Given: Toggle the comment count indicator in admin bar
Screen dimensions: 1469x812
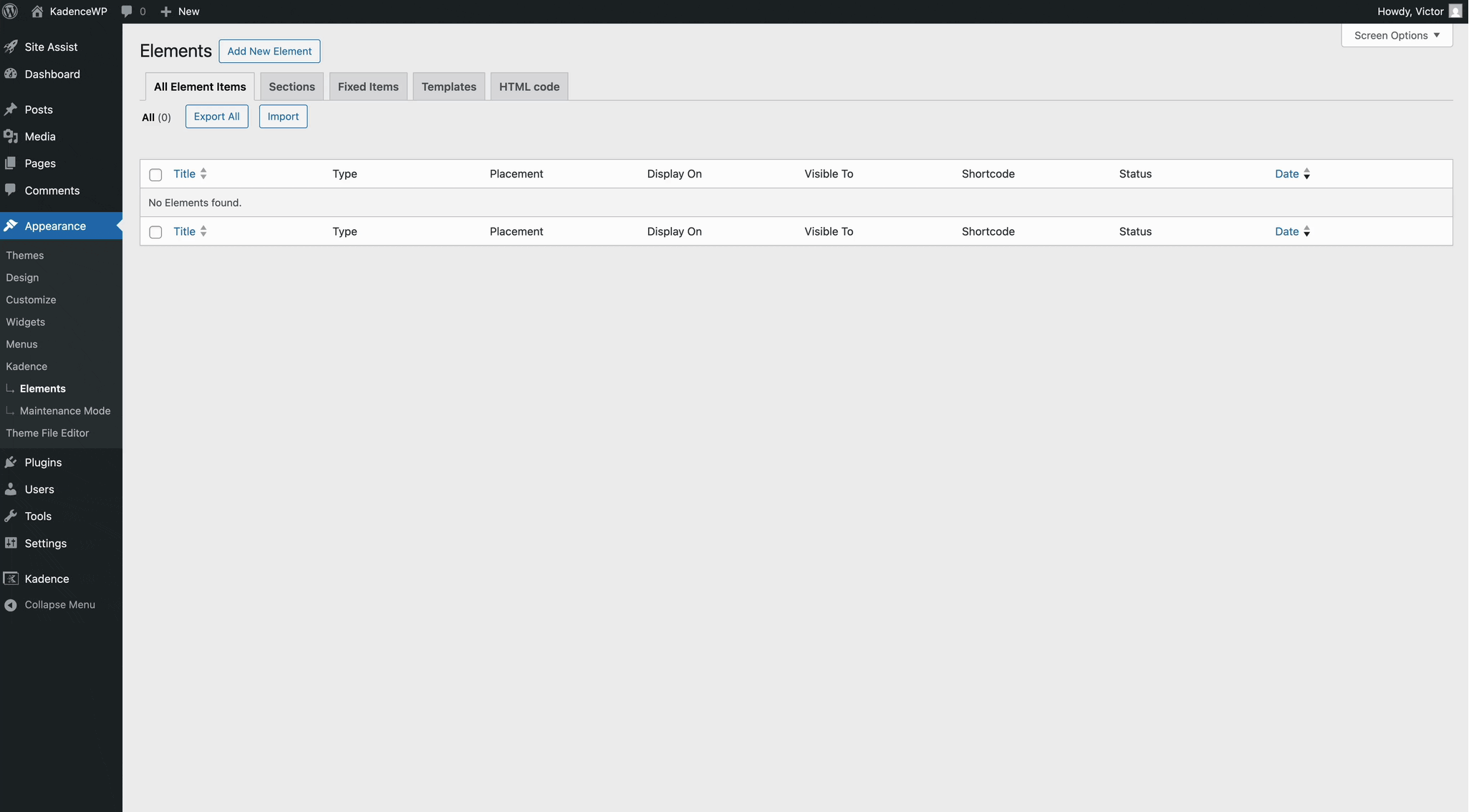Looking at the screenshot, I should tap(135, 11).
